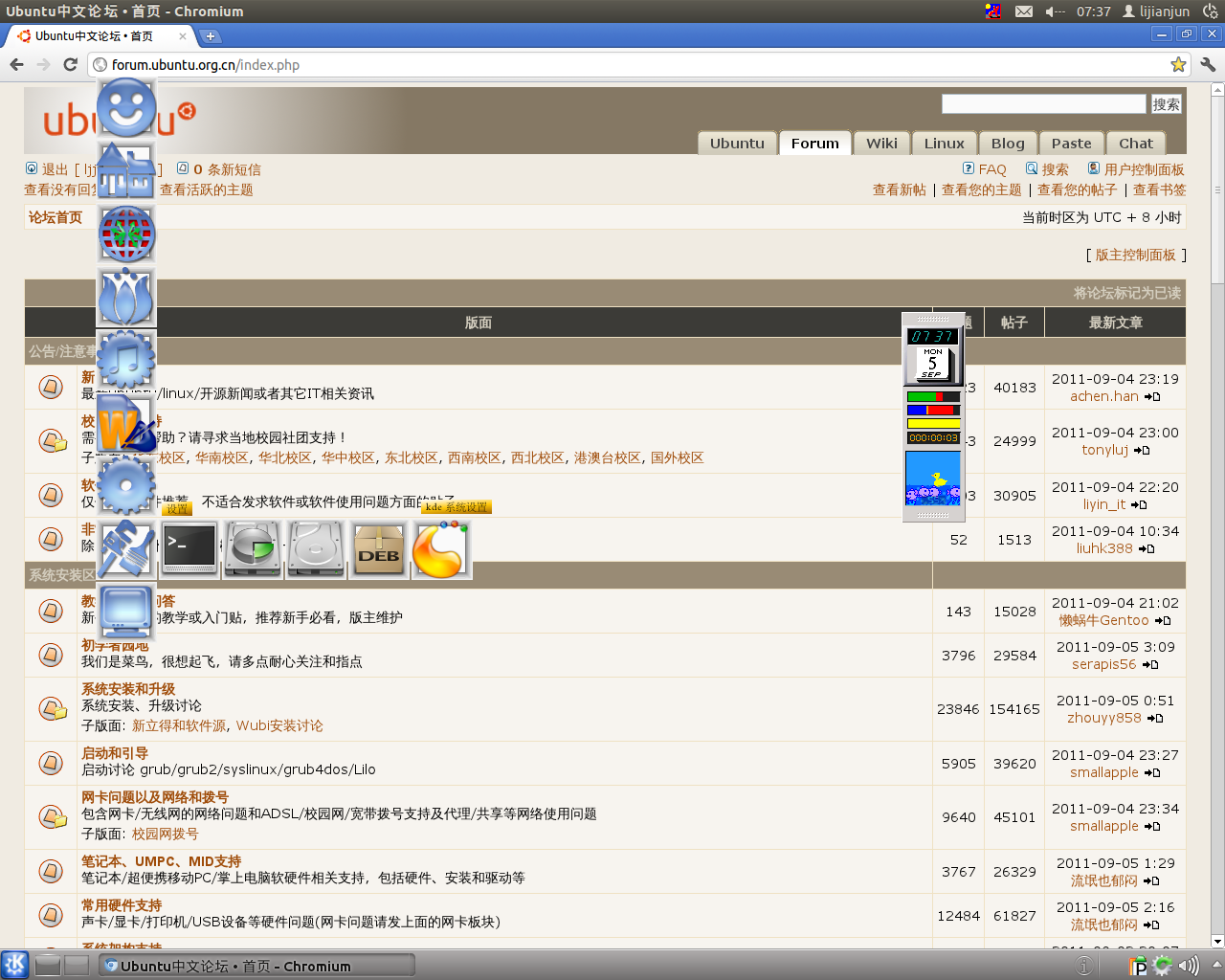Reload the forum page
The height and width of the screenshot is (980, 1225).
(70, 64)
